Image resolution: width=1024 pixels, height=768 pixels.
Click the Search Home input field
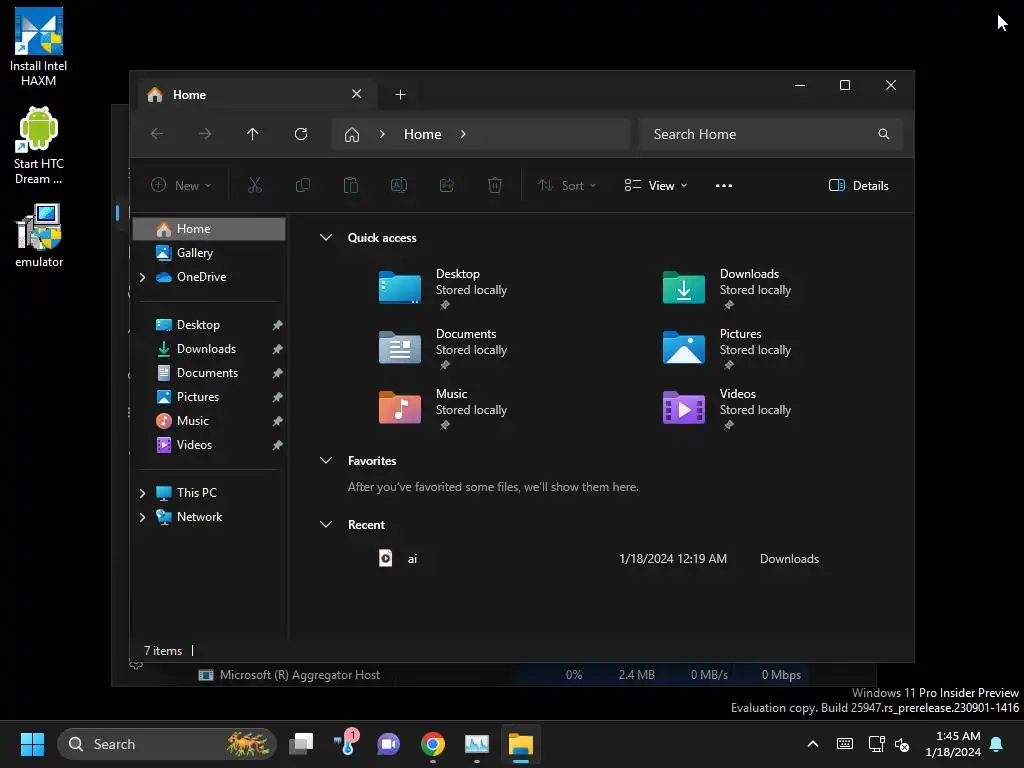[x=771, y=134]
